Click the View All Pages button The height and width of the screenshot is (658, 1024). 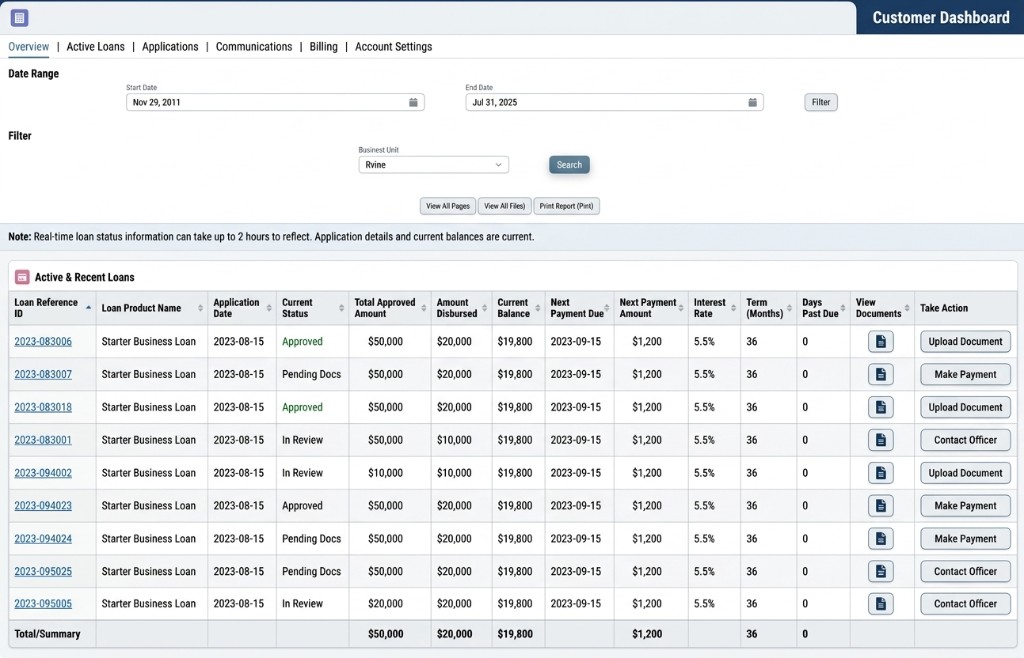[448, 206]
